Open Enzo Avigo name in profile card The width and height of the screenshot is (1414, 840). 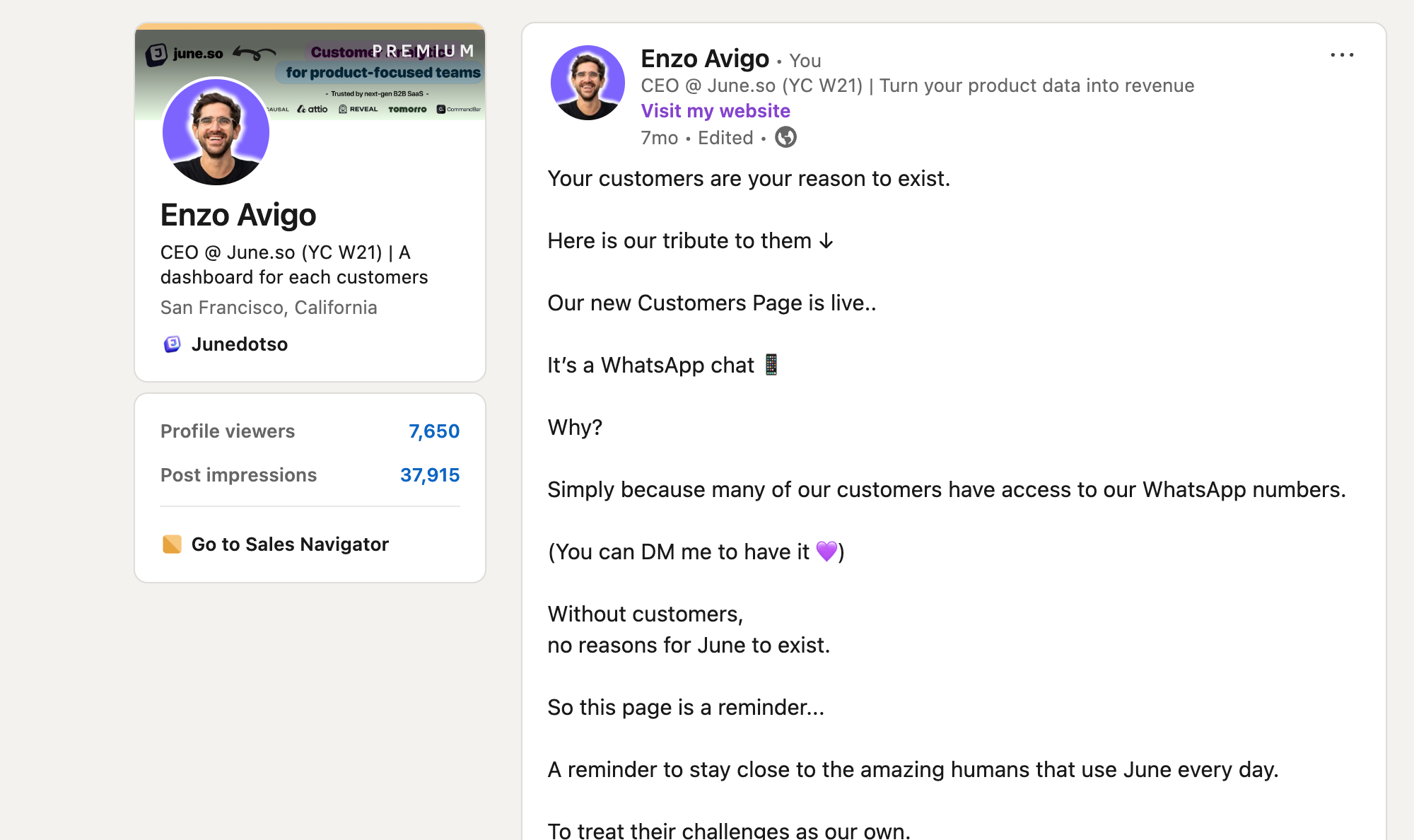click(x=238, y=215)
